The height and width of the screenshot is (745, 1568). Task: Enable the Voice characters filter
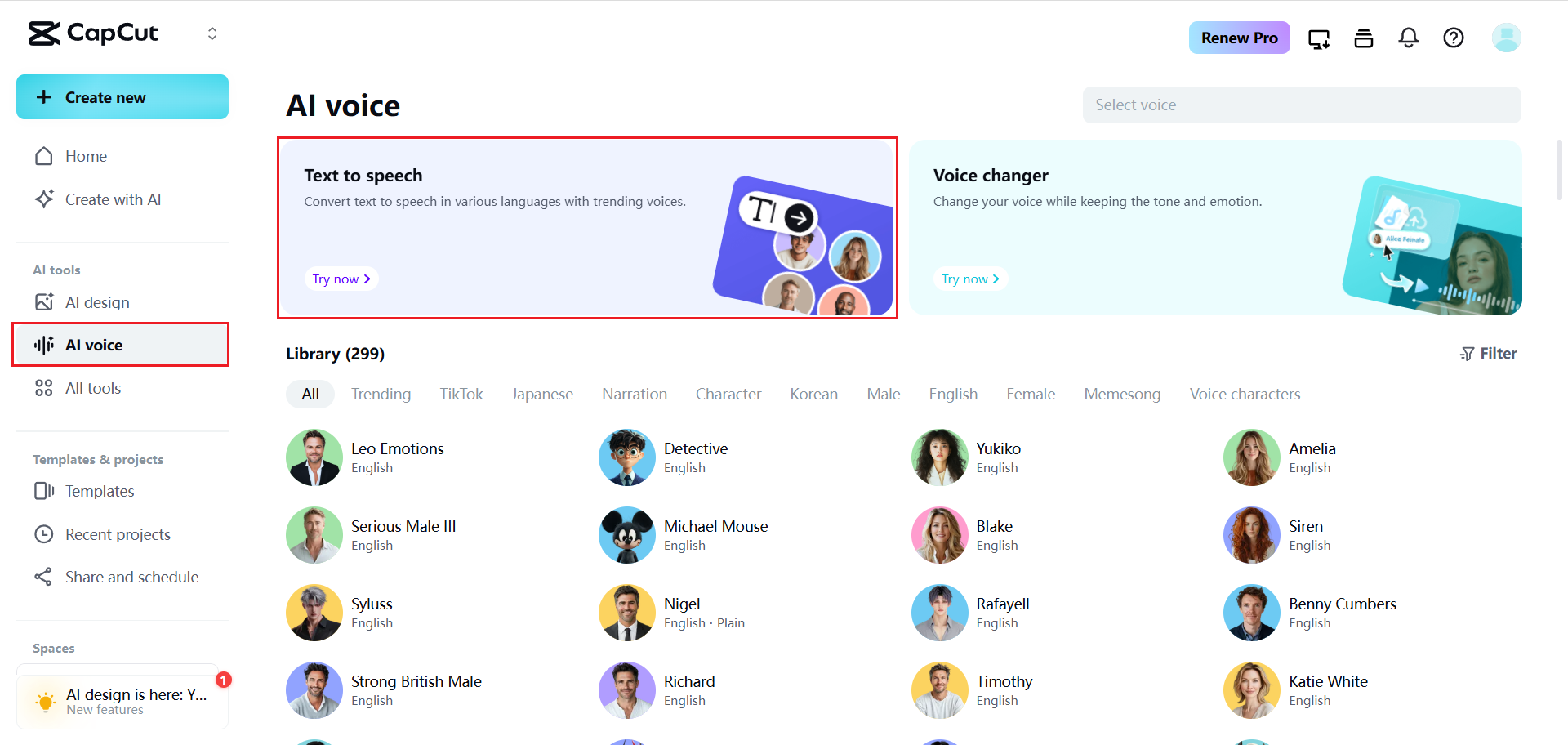[x=1245, y=394]
